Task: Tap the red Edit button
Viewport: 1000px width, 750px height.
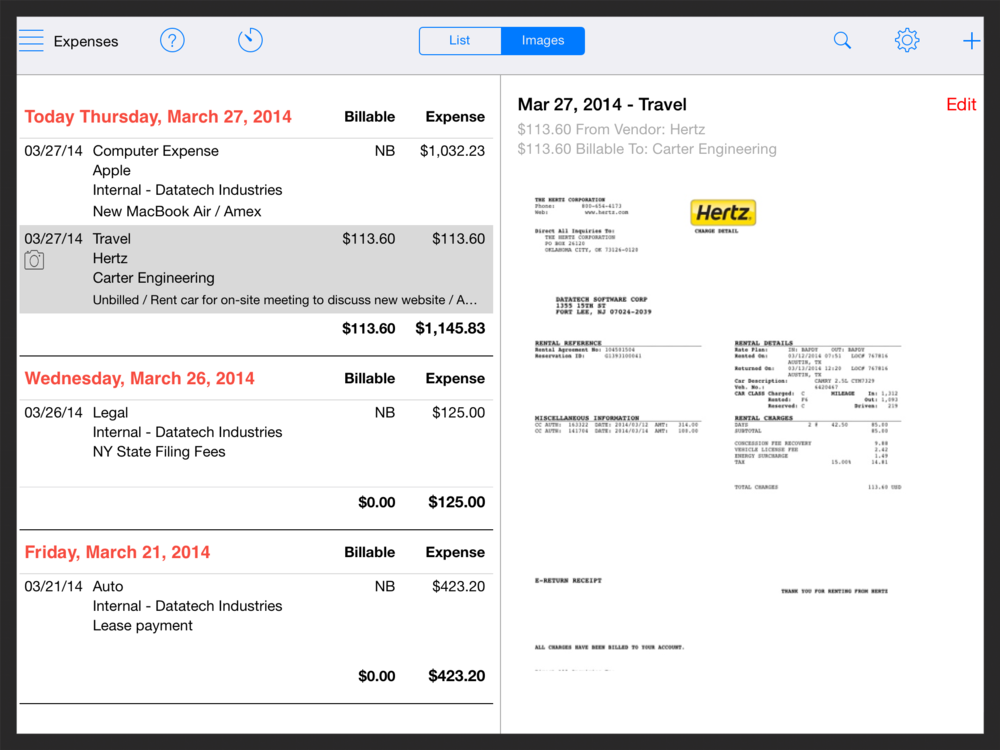Action: (960, 105)
